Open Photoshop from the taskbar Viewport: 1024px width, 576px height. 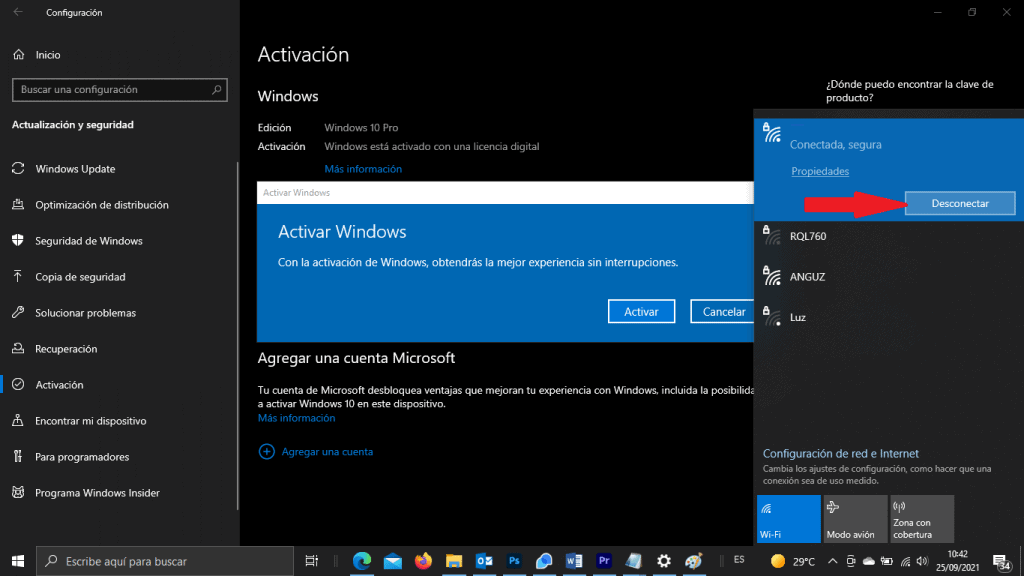[x=514, y=561]
